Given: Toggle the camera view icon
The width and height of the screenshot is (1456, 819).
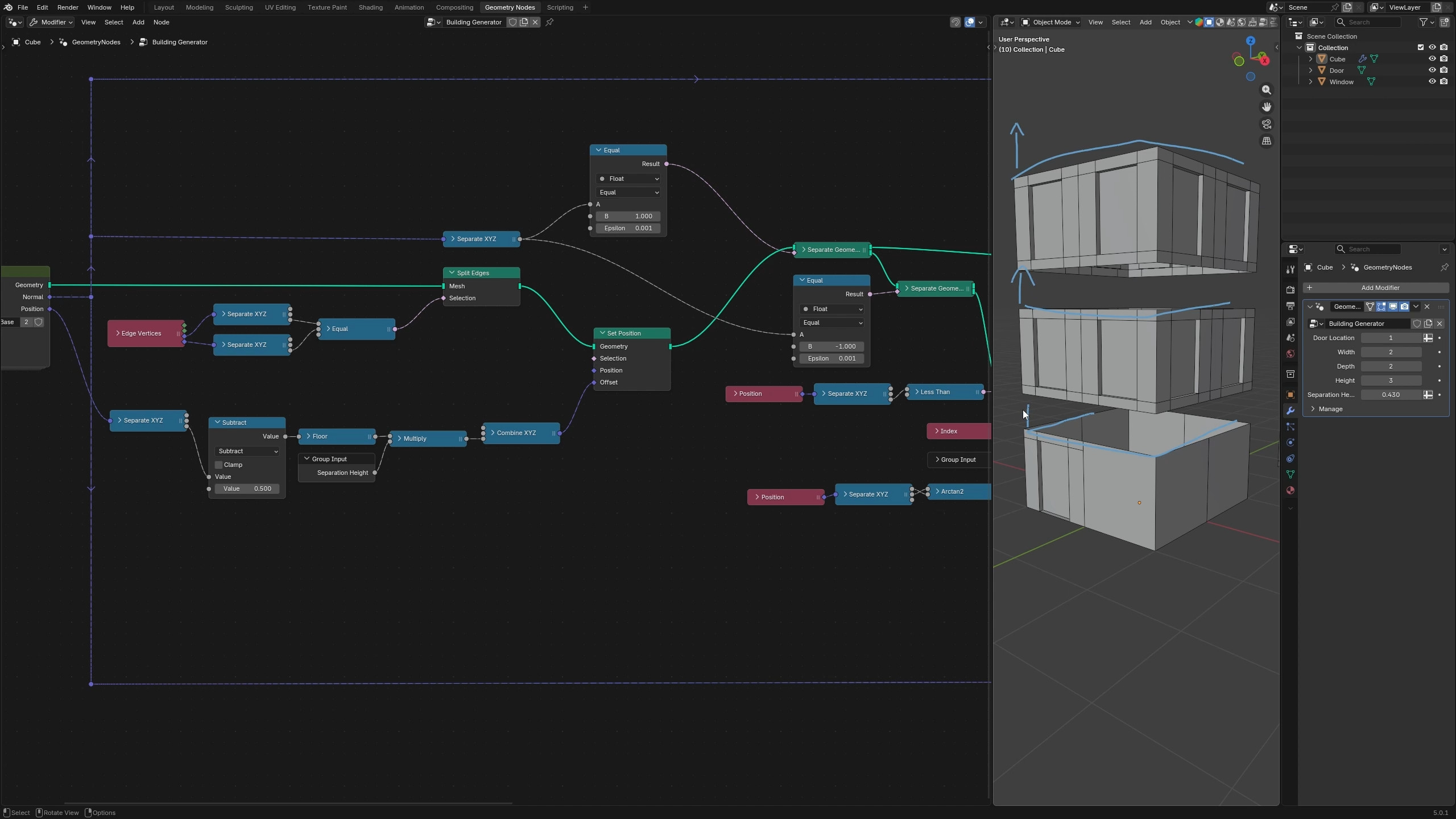Looking at the screenshot, I should pos(1266,124).
